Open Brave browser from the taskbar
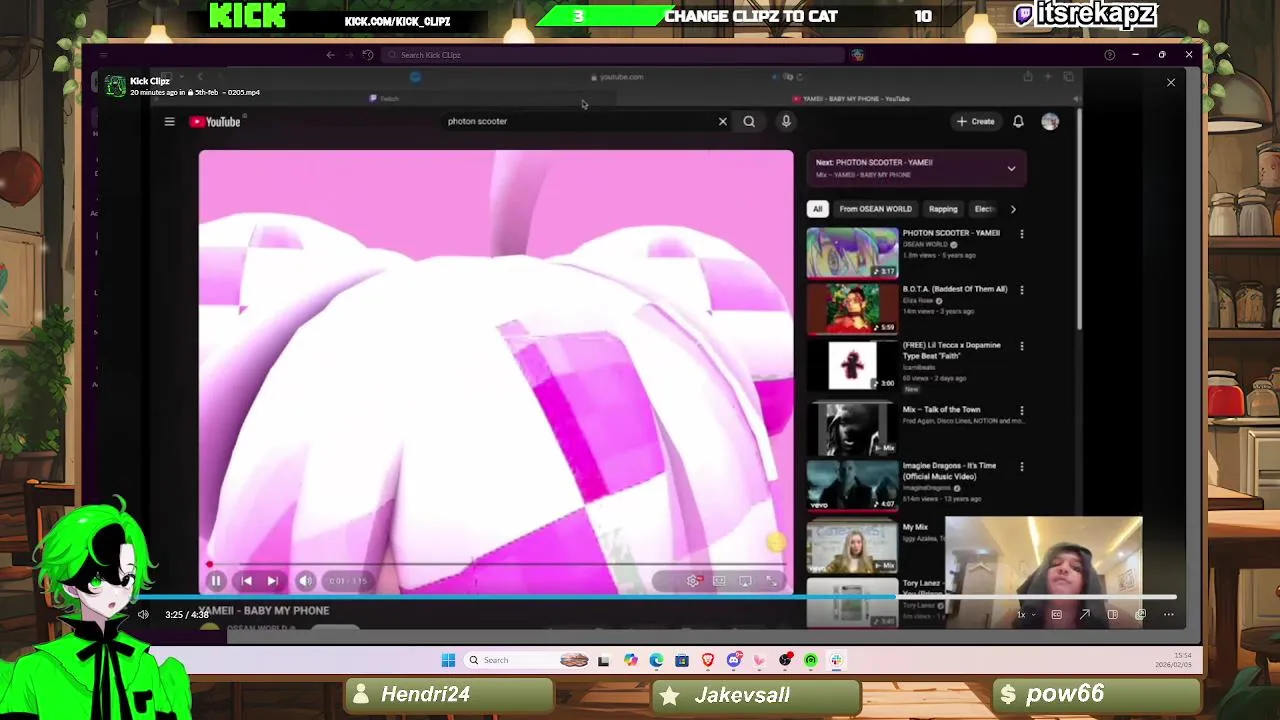Image resolution: width=1280 pixels, height=720 pixels. click(x=708, y=660)
